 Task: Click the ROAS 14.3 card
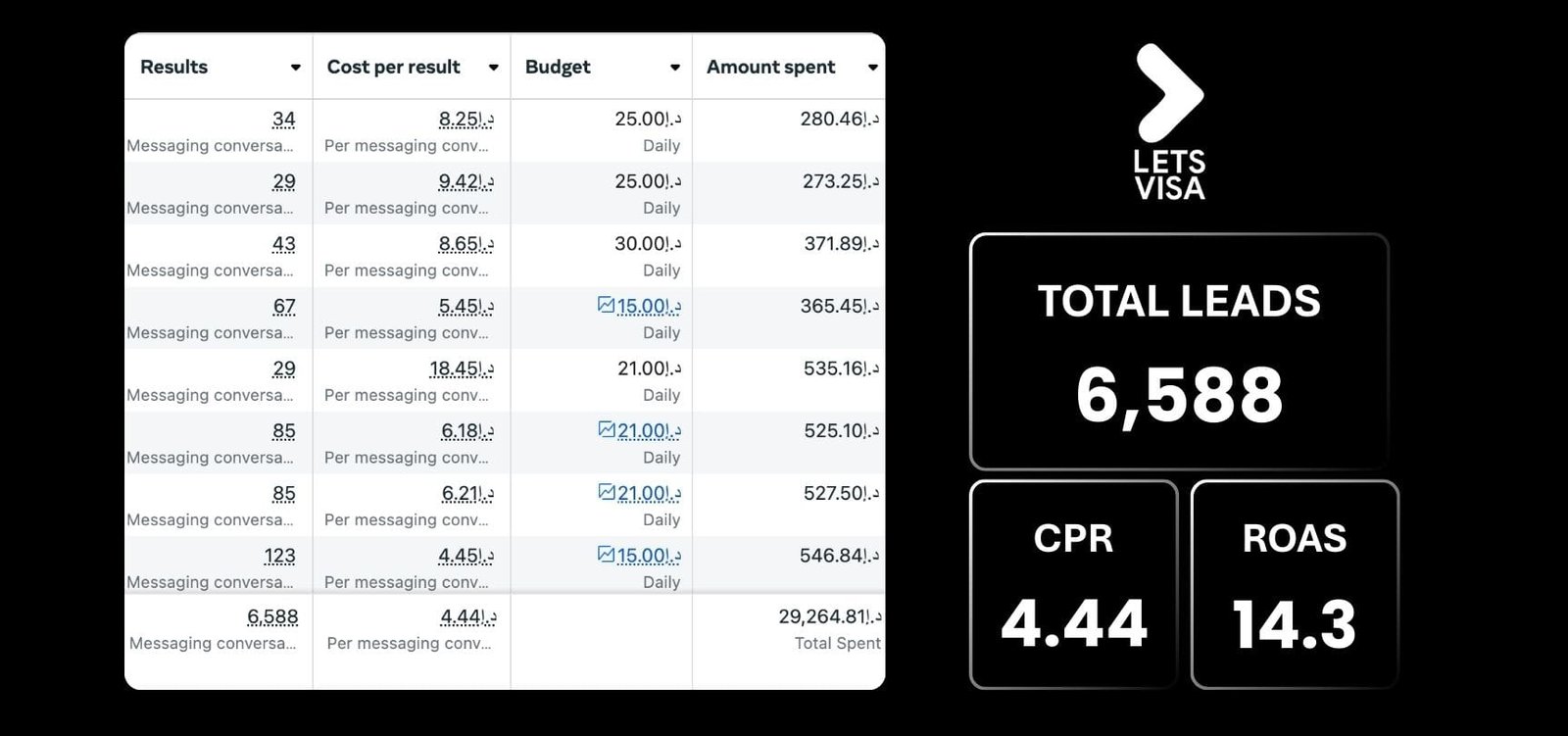tap(1294, 585)
